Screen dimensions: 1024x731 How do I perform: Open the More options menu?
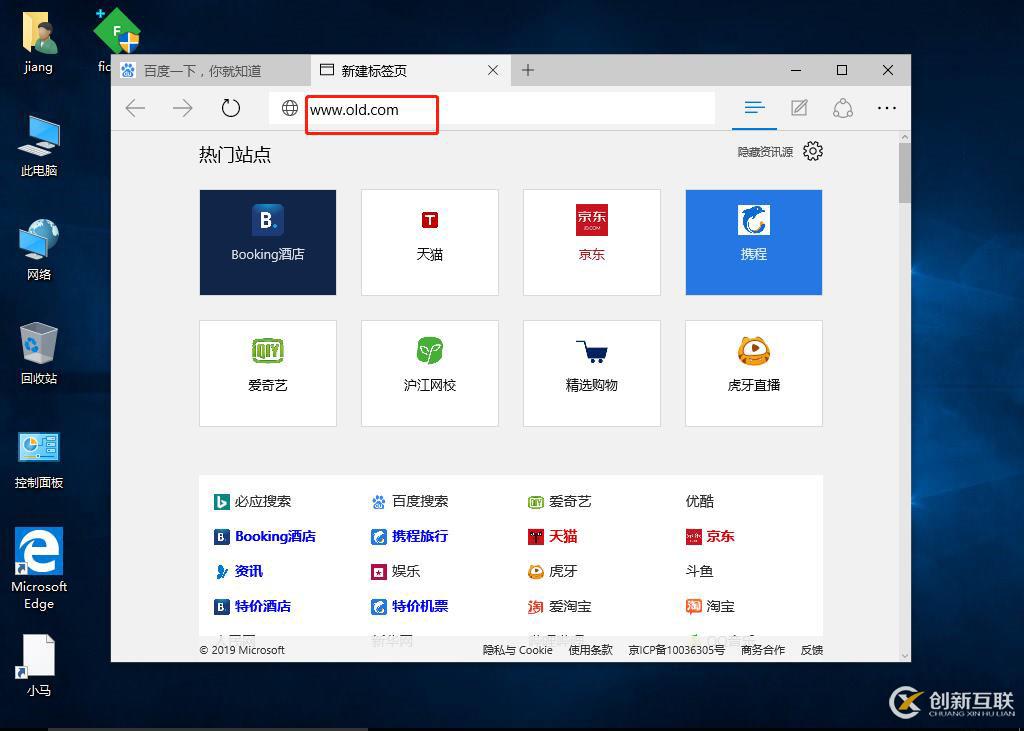pos(887,107)
